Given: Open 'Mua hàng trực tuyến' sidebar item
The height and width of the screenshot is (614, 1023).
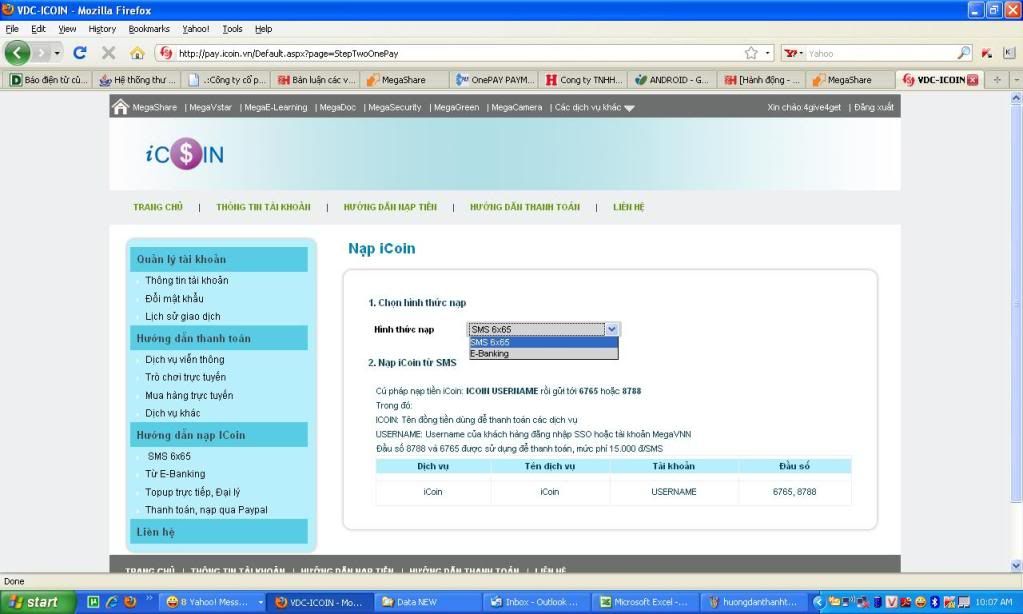Looking at the screenshot, I should pos(189,395).
